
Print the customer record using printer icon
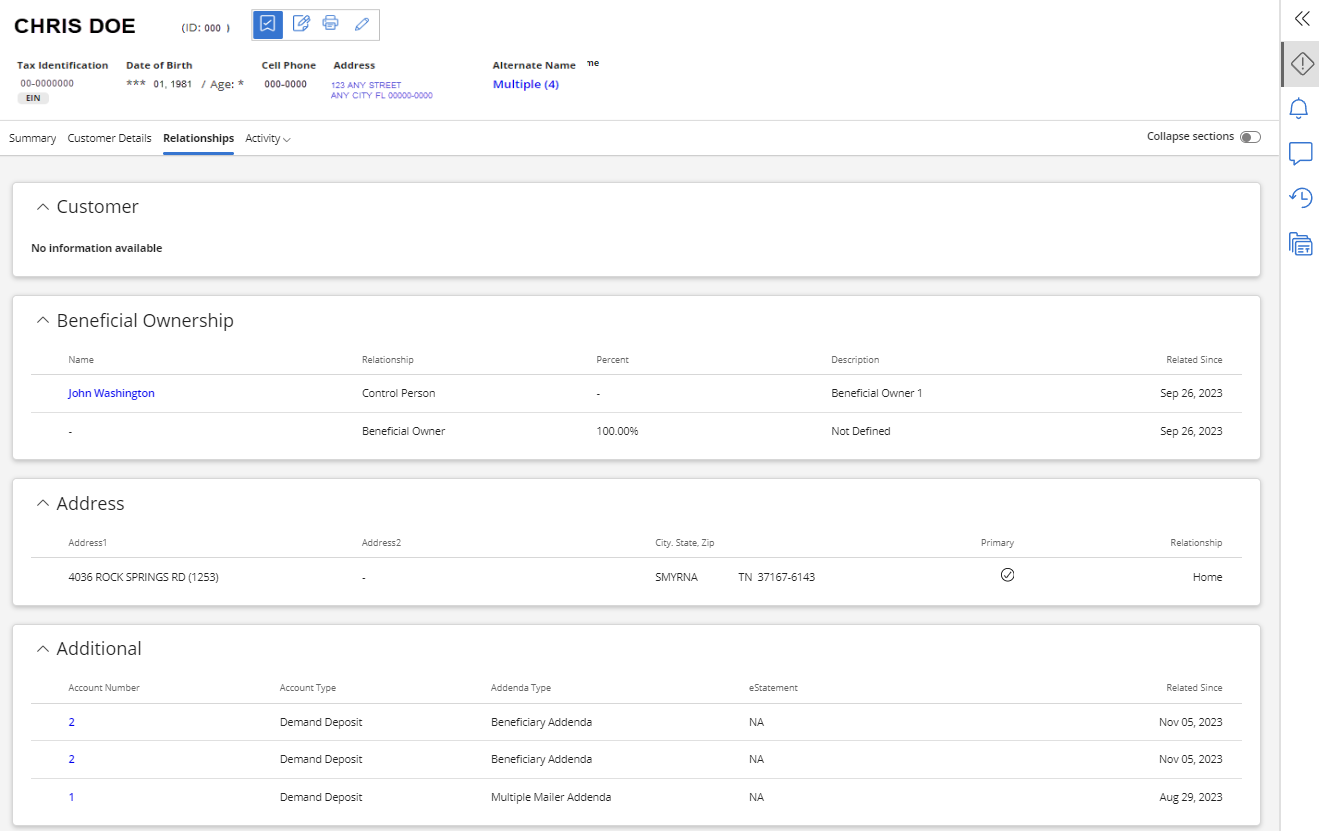coord(331,23)
